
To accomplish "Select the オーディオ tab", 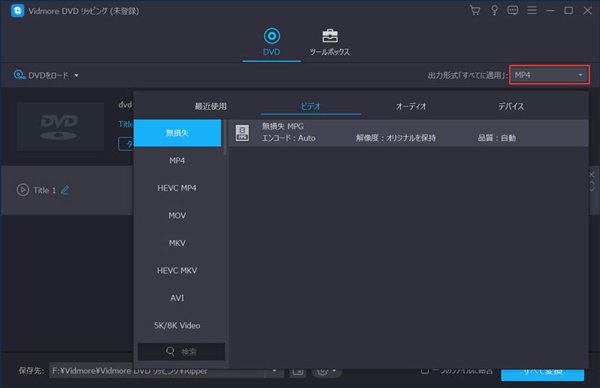I will [x=411, y=106].
